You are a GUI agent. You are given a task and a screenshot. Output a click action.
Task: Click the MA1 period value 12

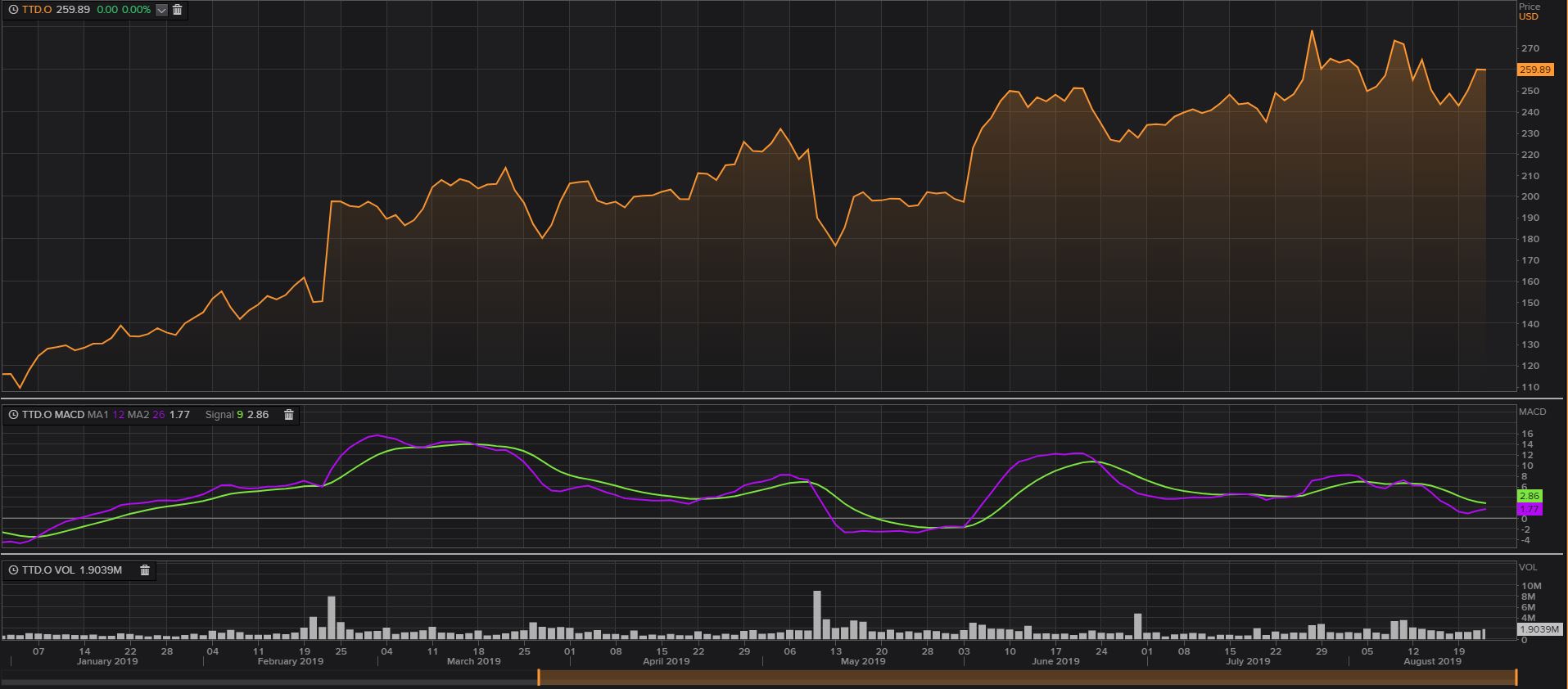pyautogui.click(x=119, y=415)
